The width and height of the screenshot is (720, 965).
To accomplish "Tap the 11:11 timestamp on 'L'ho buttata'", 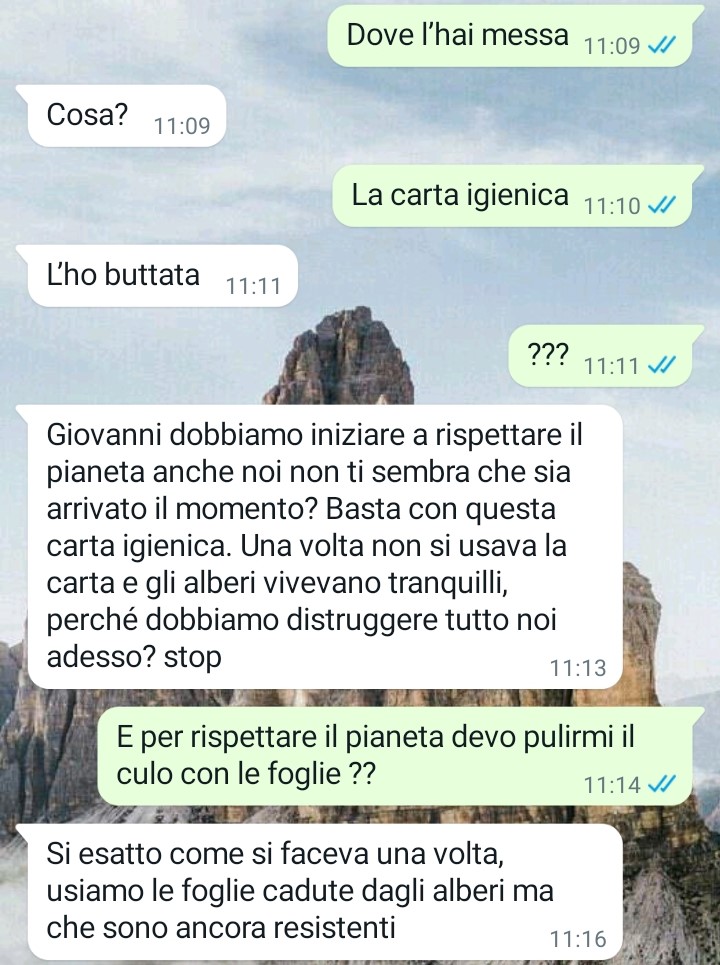I will [x=253, y=286].
